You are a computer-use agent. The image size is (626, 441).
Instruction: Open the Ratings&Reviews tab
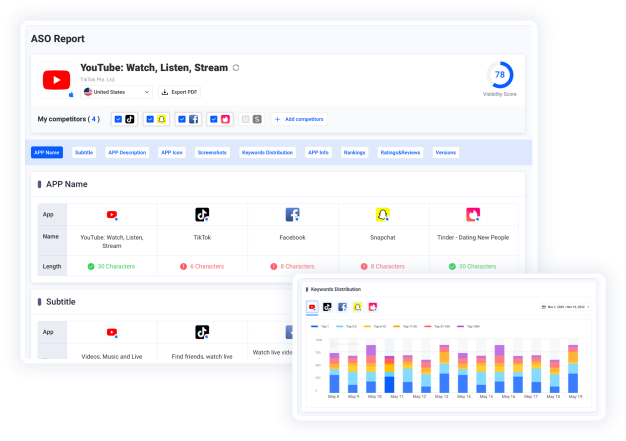(400, 152)
